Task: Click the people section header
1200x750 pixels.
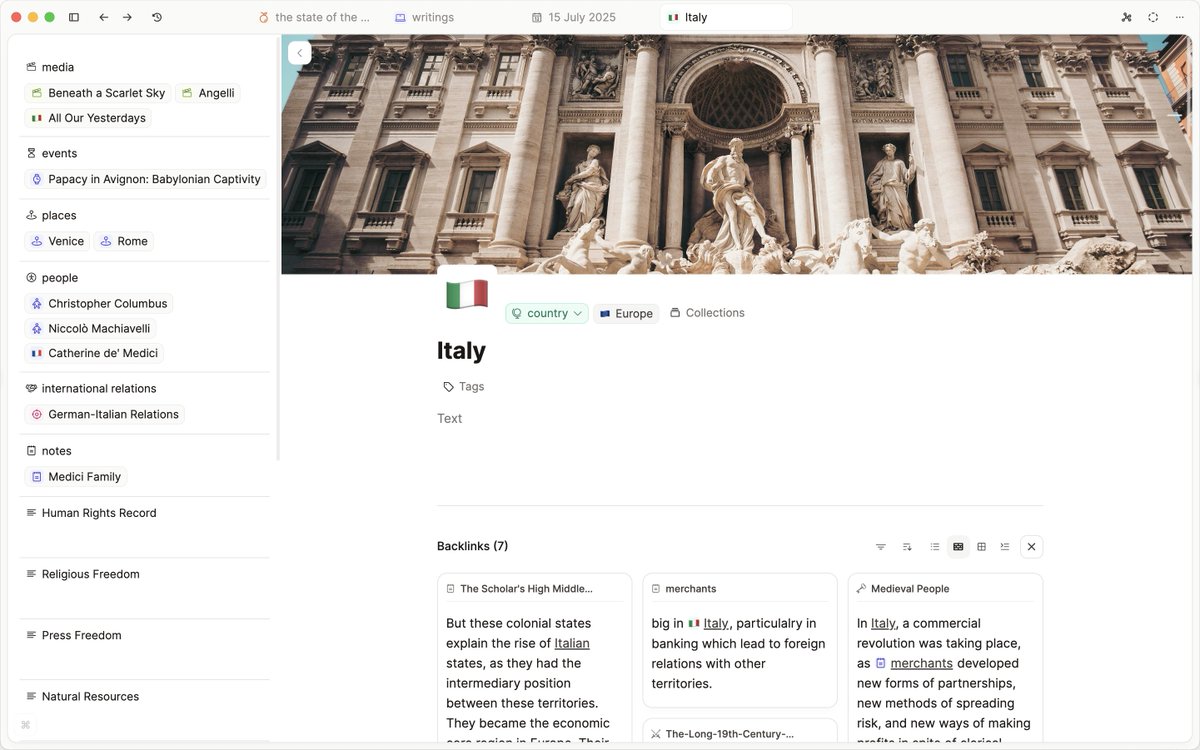Action: [52, 278]
